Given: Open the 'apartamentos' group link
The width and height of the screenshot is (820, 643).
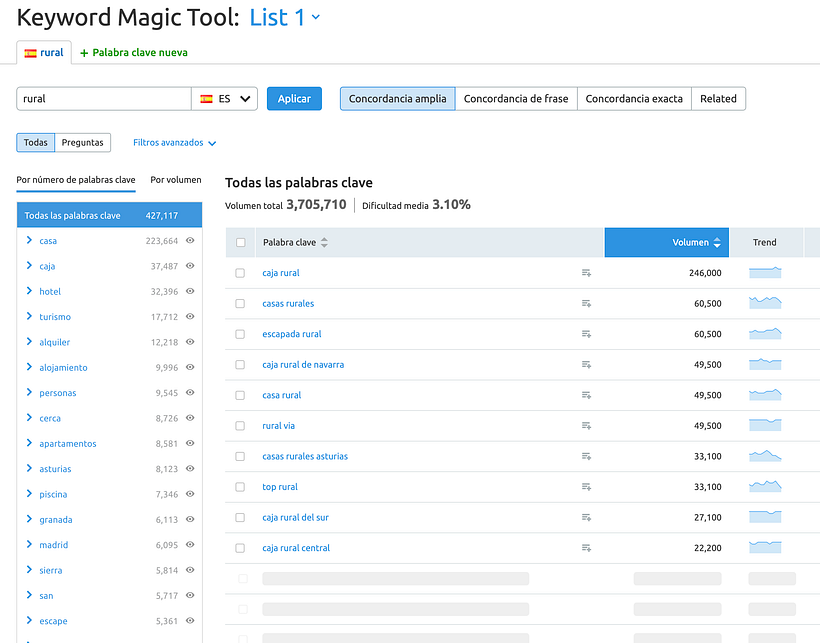Looking at the screenshot, I should (x=68, y=444).
